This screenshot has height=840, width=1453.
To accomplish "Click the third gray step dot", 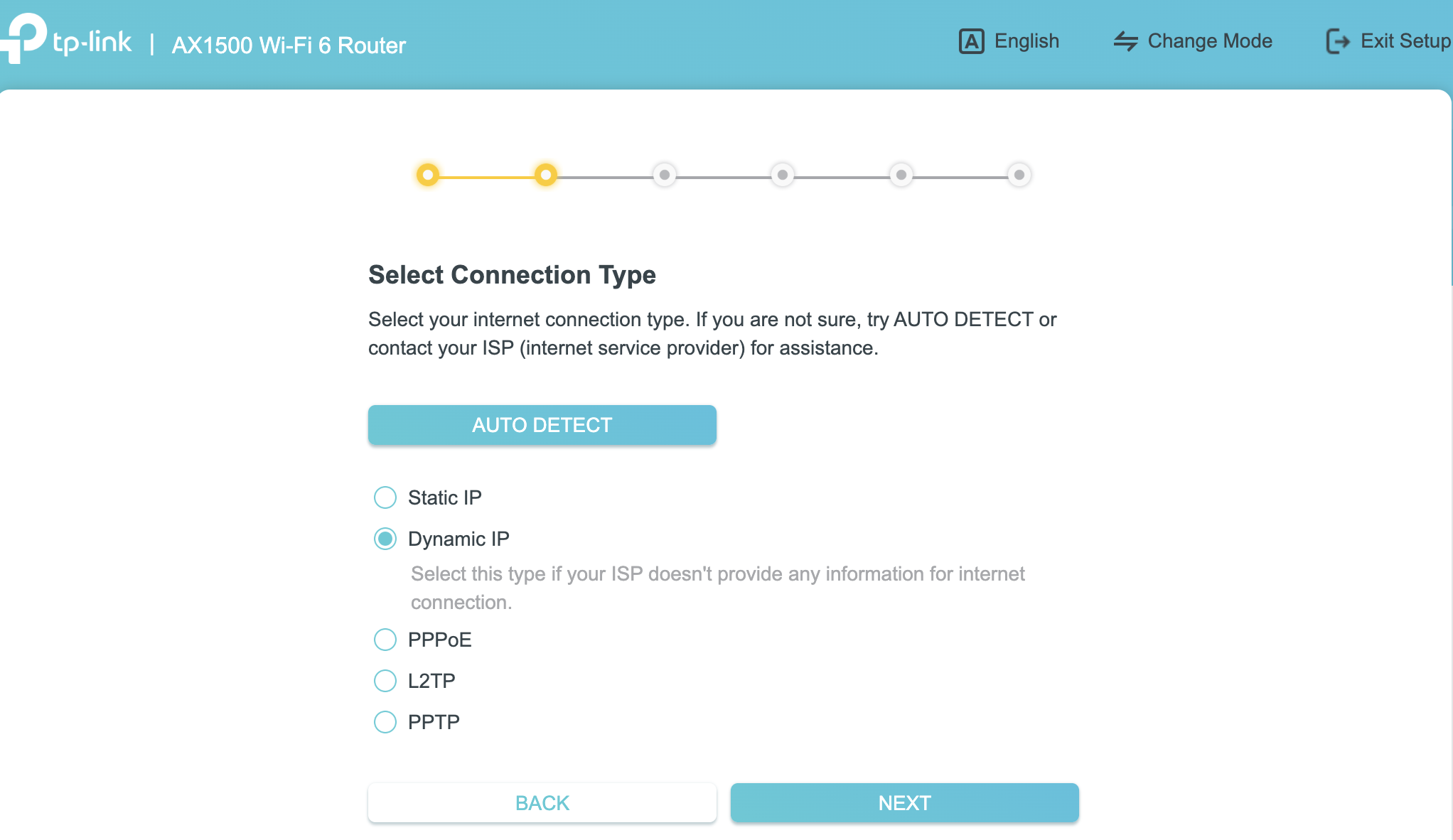I will [665, 175].
